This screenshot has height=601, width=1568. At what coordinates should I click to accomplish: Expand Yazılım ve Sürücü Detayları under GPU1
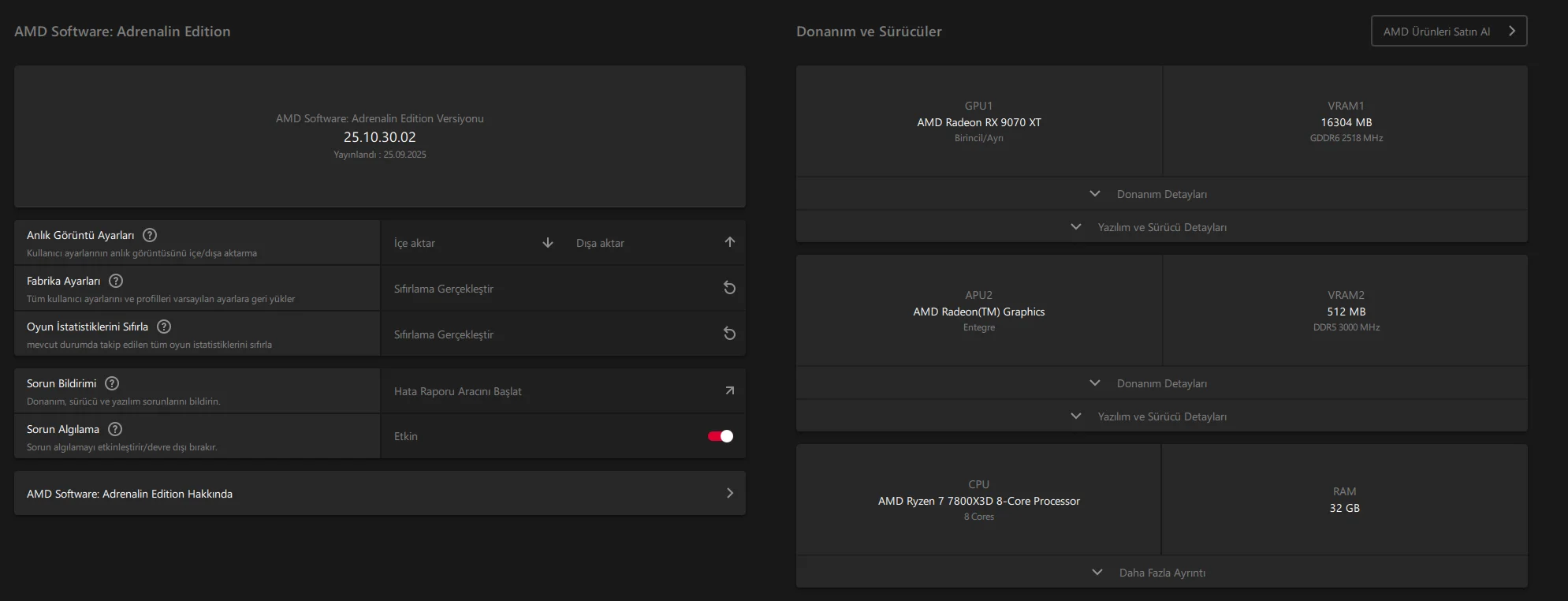tap(1162, 227)
